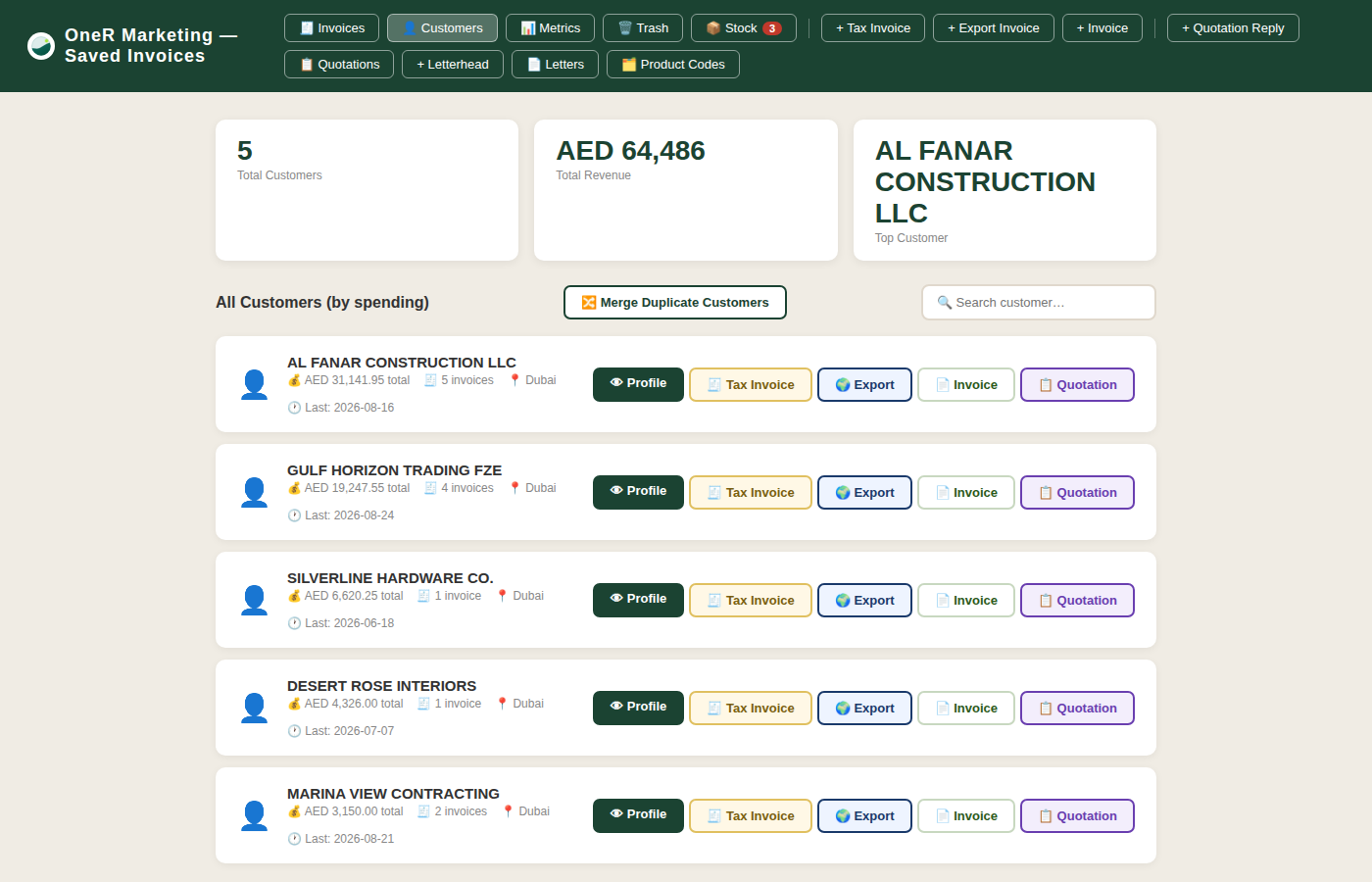Click the avatar icon for MARINA VIEW CONTRACTING
Screen dimensions: 1372x882
point(255,815)
